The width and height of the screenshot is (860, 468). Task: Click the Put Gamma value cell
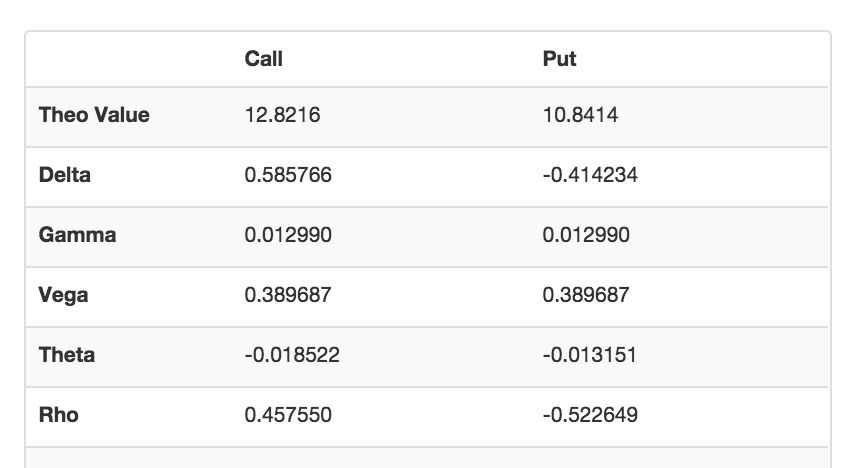point(586,235)
